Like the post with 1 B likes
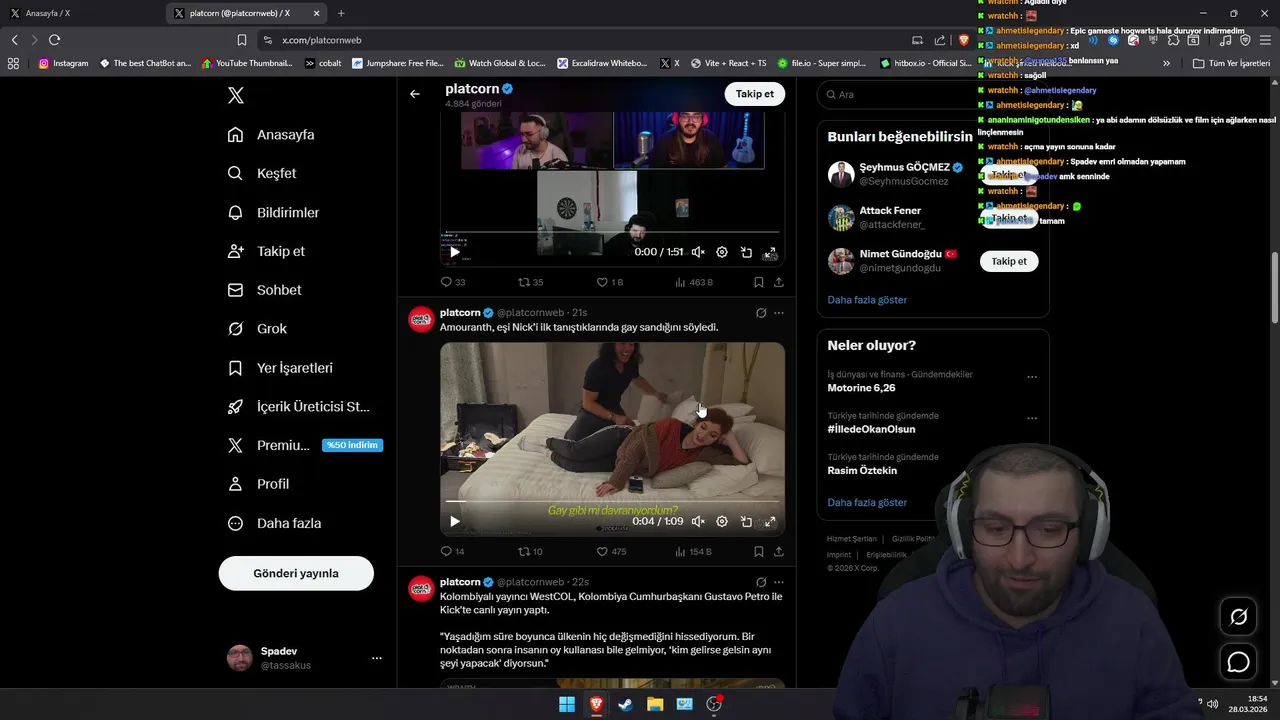Screen dimensions: 1280x720 pyautogui.click(x=609, y=282)
